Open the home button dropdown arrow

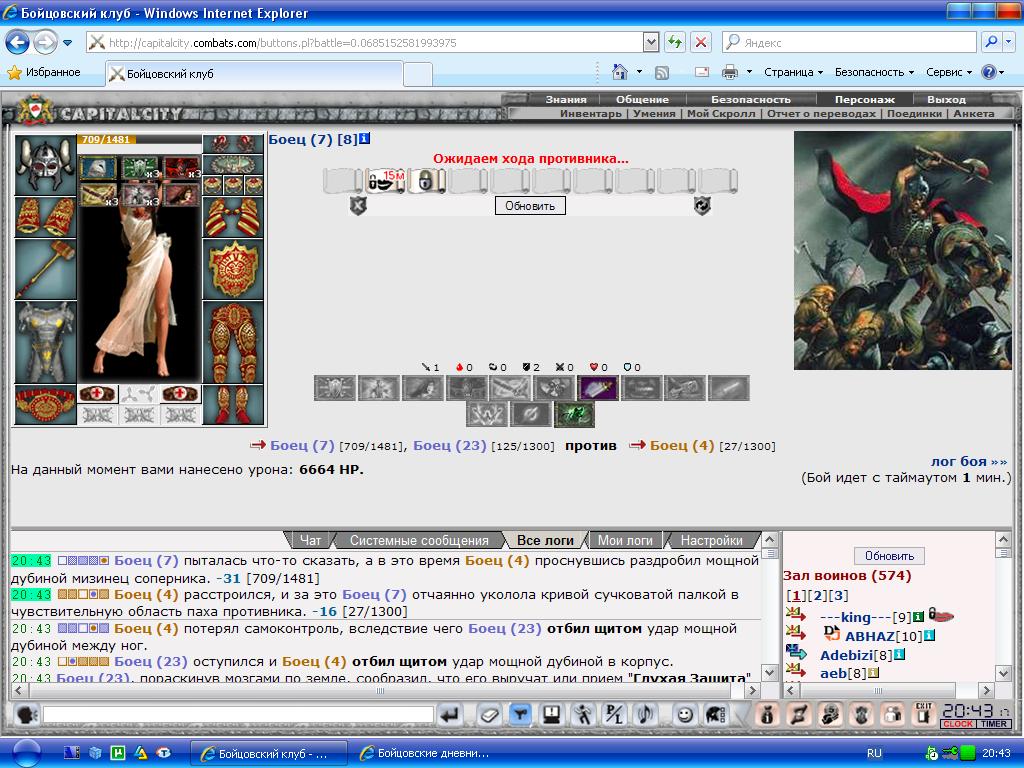pos(639,72)
